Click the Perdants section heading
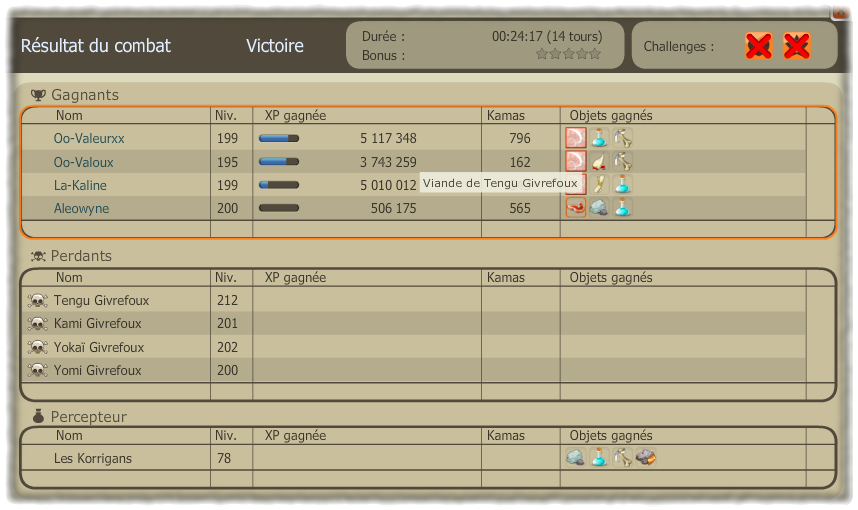Viewport: 858px width, 510px height. point(81,256)
